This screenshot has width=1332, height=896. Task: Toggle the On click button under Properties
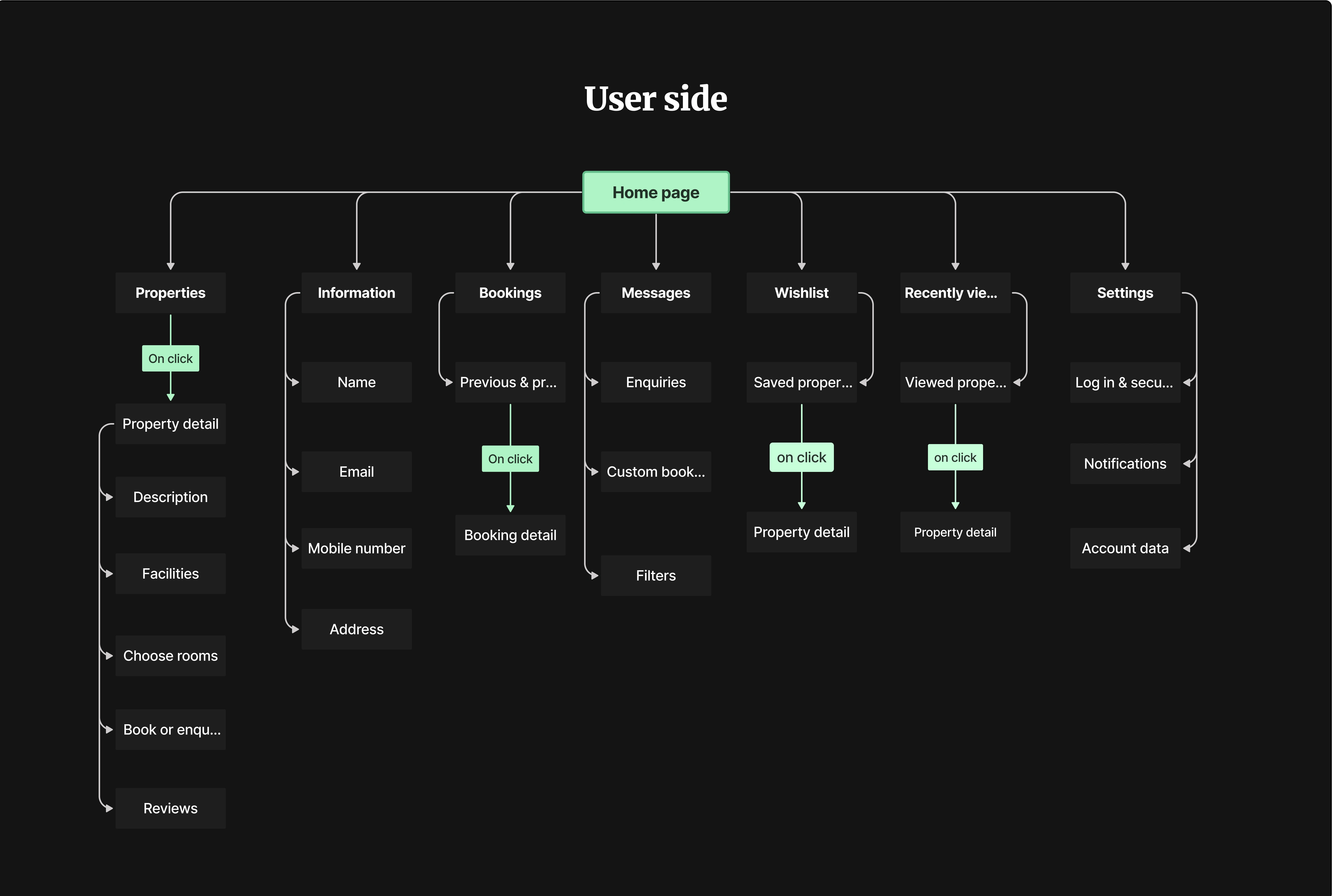tap(170, 358)
